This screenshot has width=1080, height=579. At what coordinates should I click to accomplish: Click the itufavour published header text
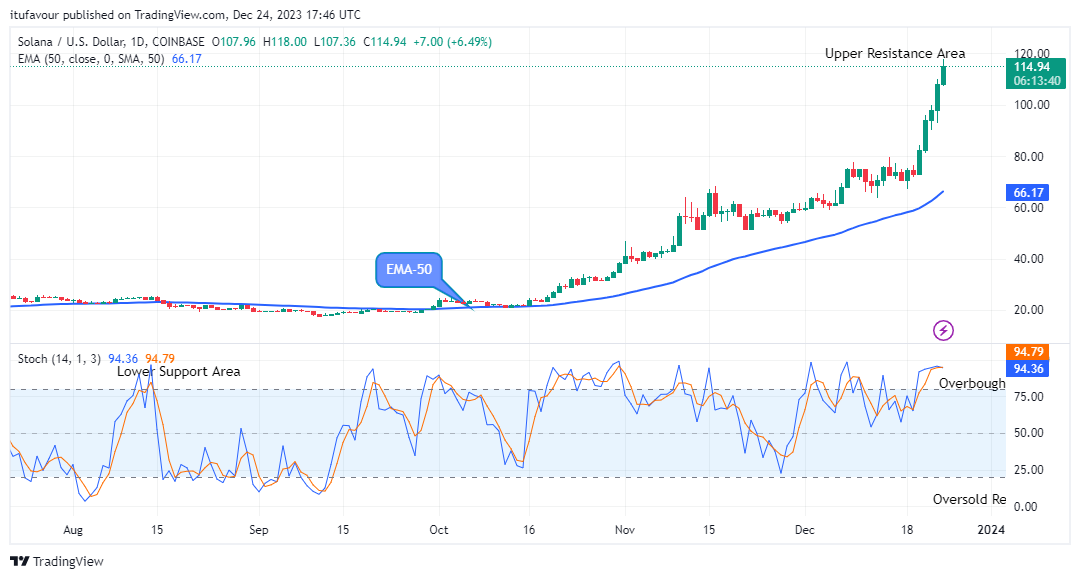(x=185, y=14)
